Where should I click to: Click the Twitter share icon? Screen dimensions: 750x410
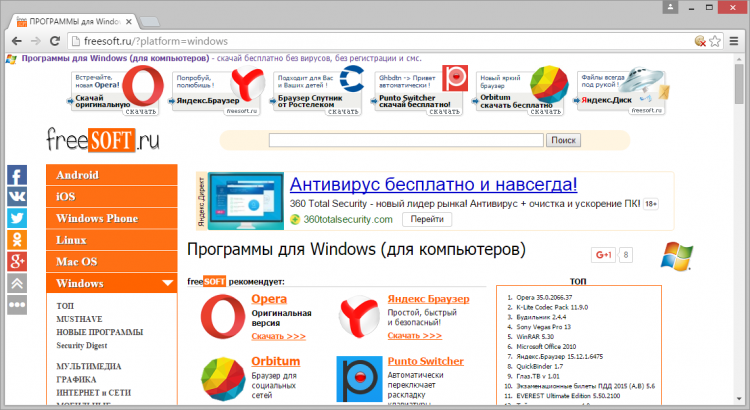[17, 218]
